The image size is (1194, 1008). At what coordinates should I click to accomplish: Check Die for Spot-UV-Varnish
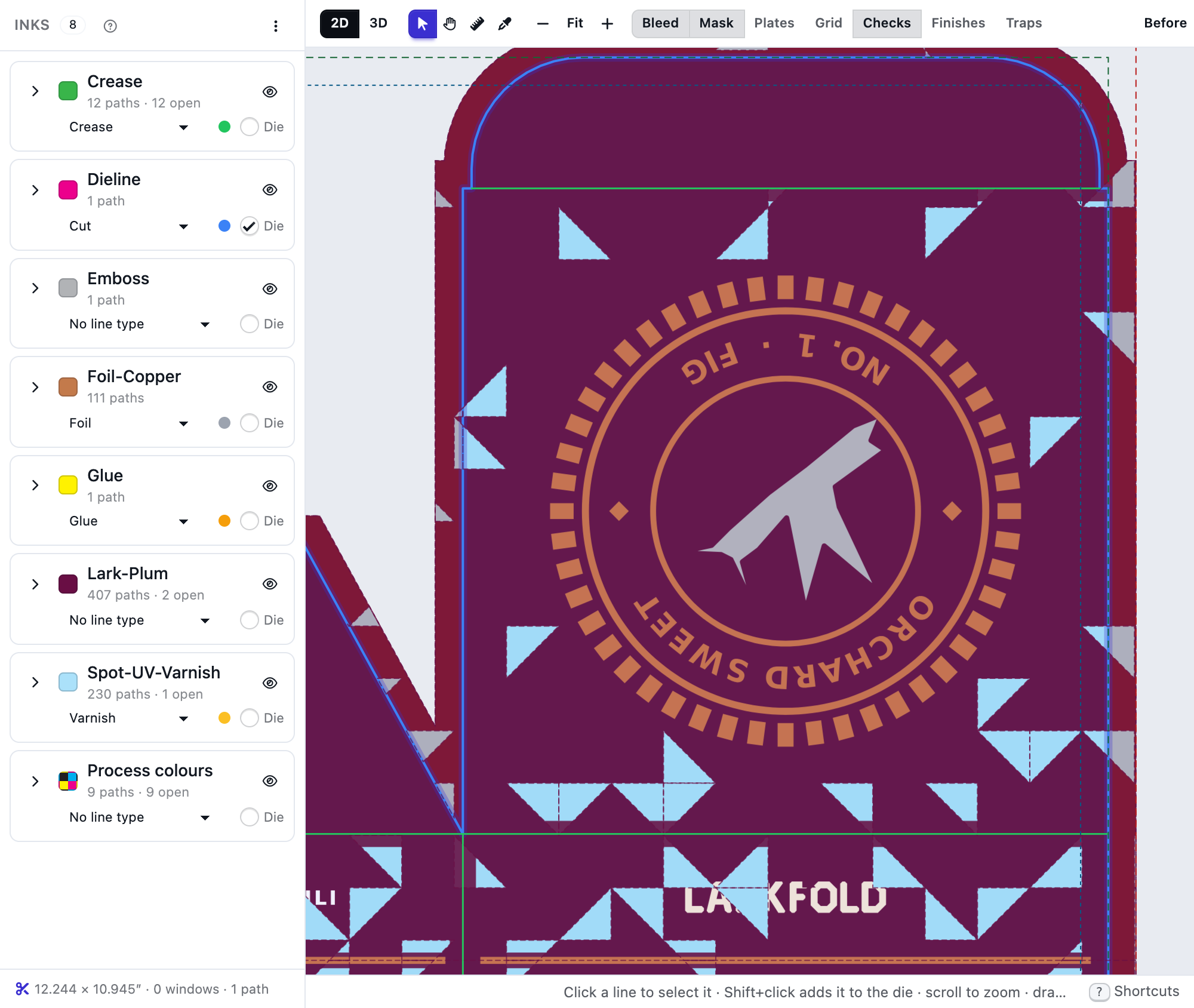tap(250, 718)
